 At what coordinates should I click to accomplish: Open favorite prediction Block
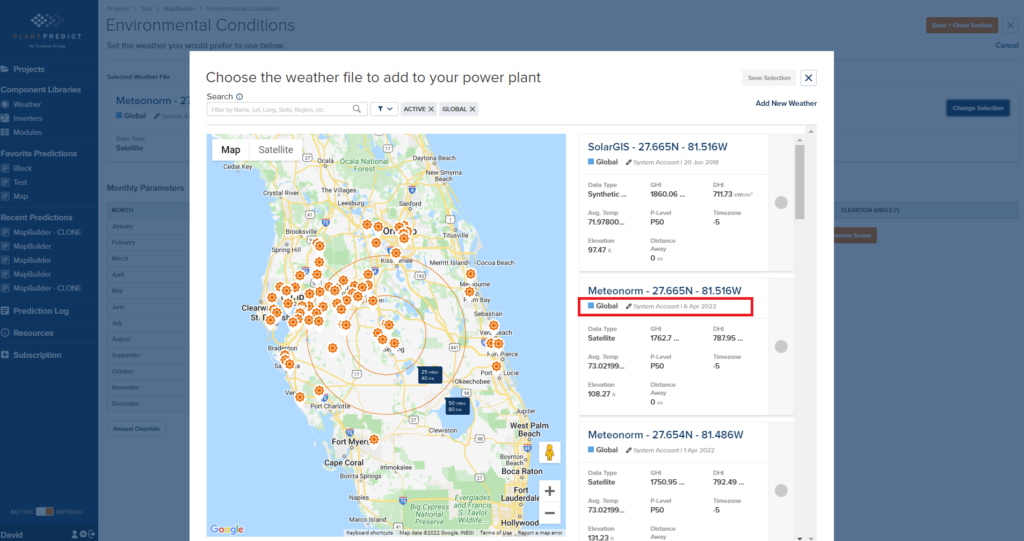coord(22,169)
